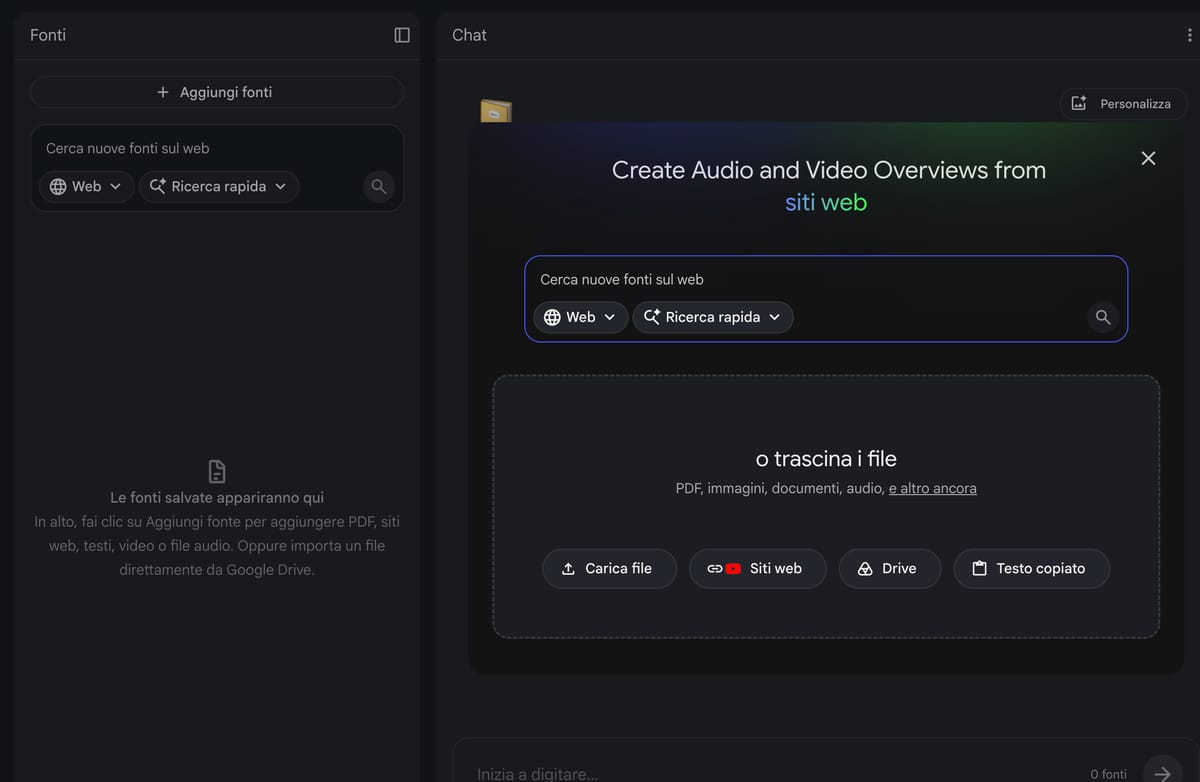Click the search magnifier in the dialog
Image resolution: width=1200 pixels, height=782 pixels.
(1103, 317)
